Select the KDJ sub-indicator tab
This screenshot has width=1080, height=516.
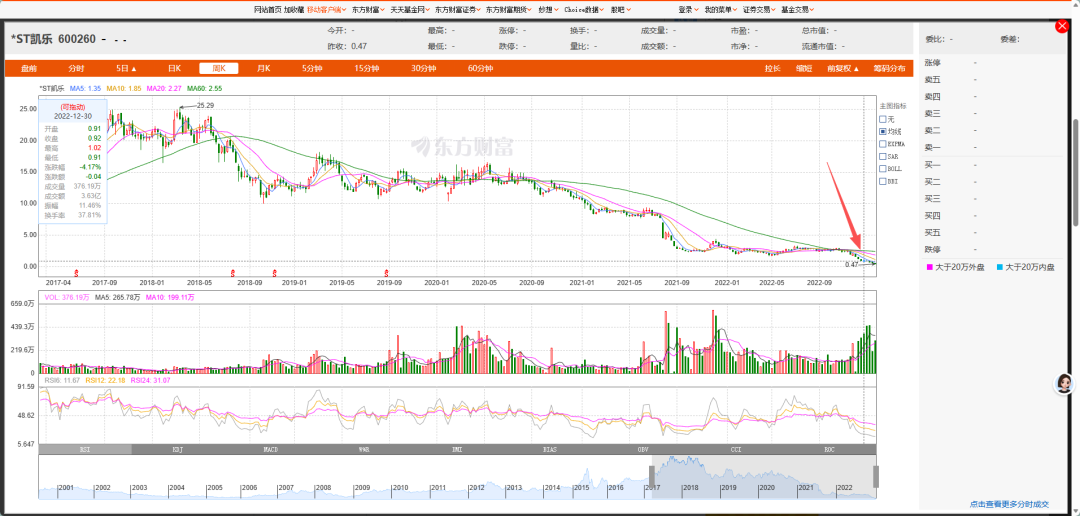[178, 449]
